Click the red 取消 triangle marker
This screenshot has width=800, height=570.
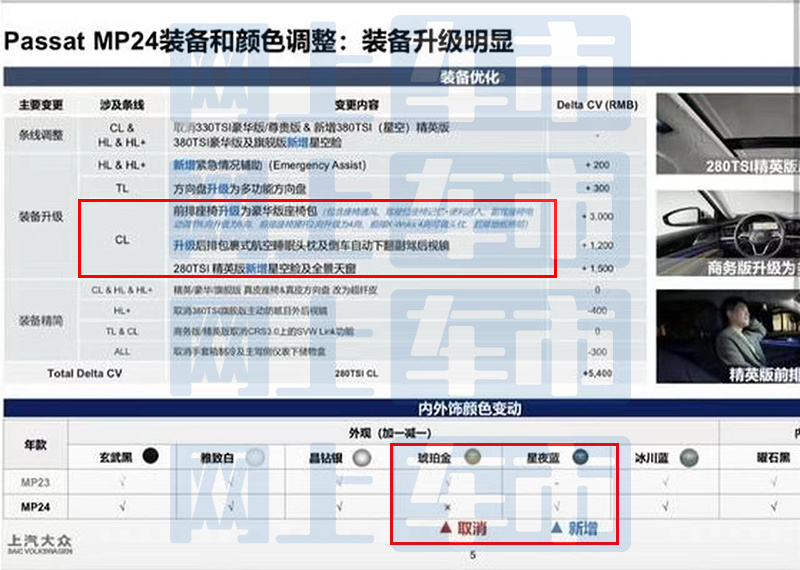445,528
